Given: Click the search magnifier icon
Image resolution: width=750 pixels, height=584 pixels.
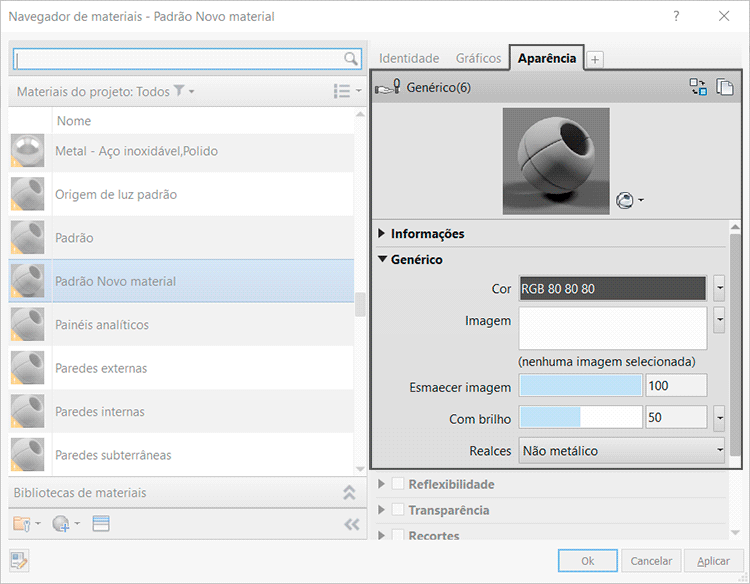Looking at the screenshot, I should (x=351, y=59).
